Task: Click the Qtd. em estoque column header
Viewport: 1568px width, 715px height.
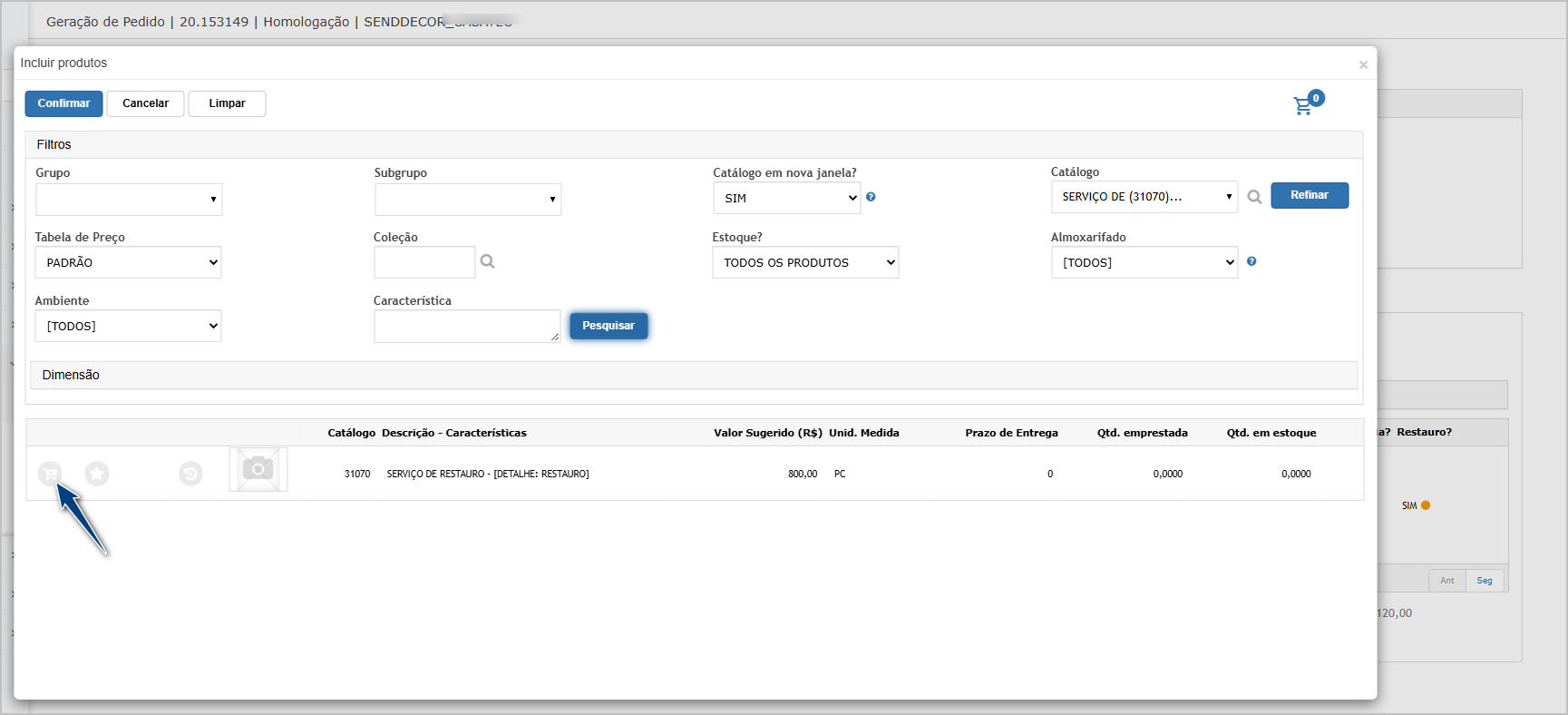Action: tap(1271, 433)
